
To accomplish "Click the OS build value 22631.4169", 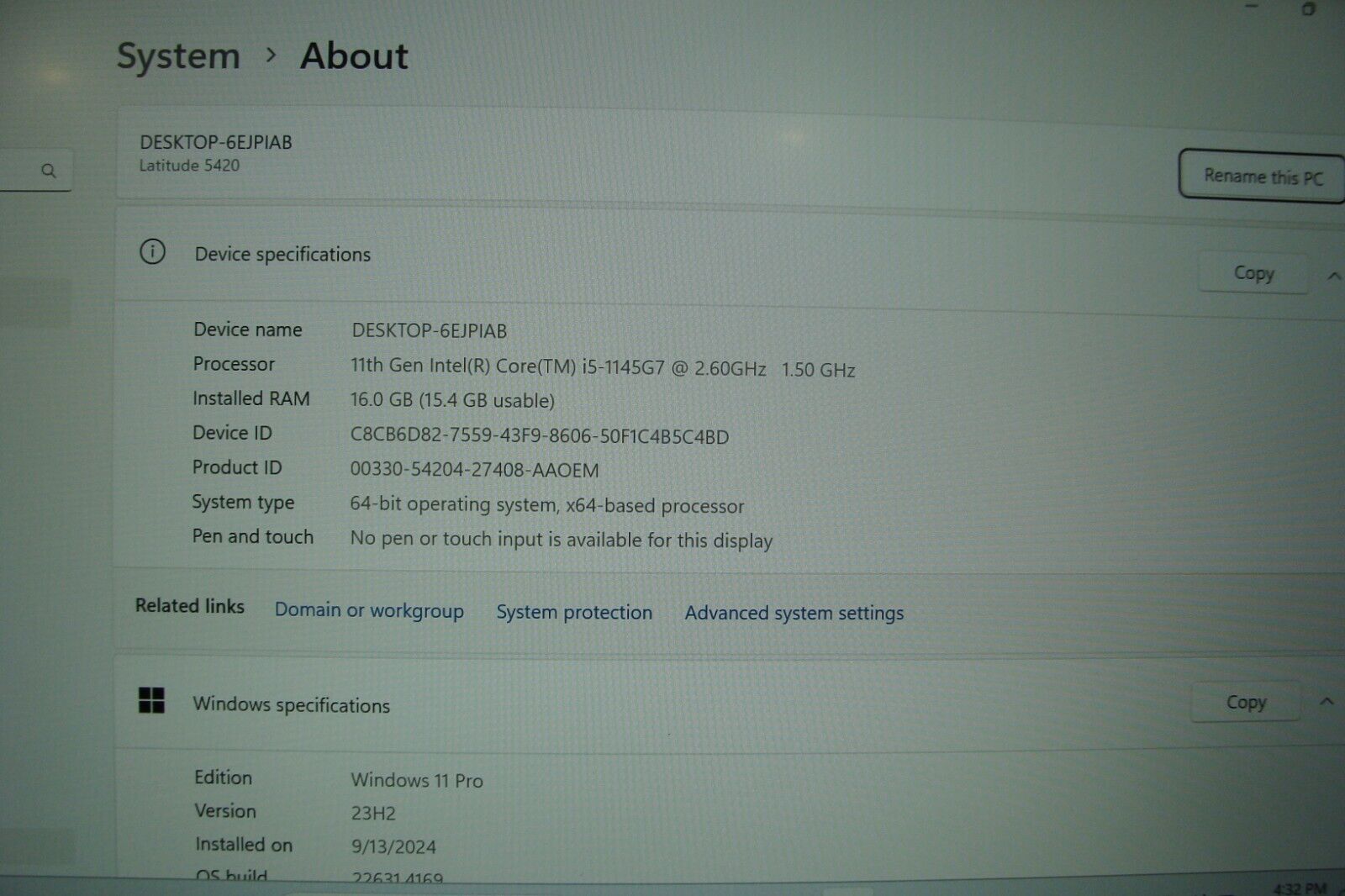I will click(x=397, y=878).
